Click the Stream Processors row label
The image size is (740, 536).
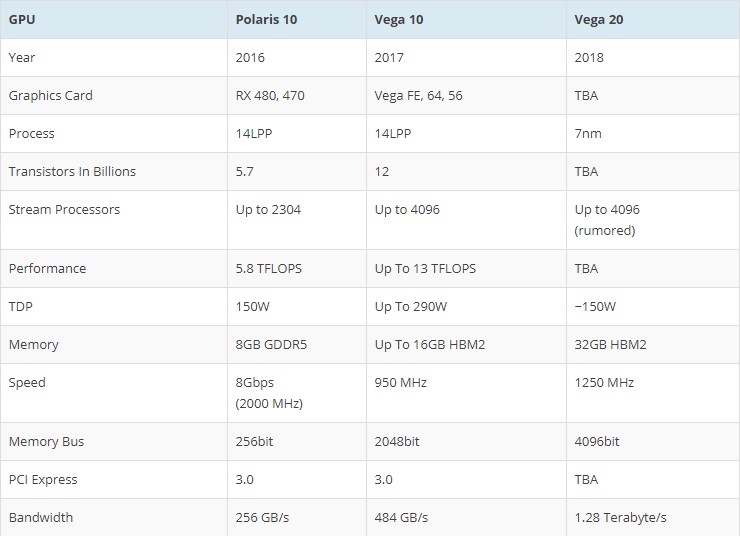point(64,210)
